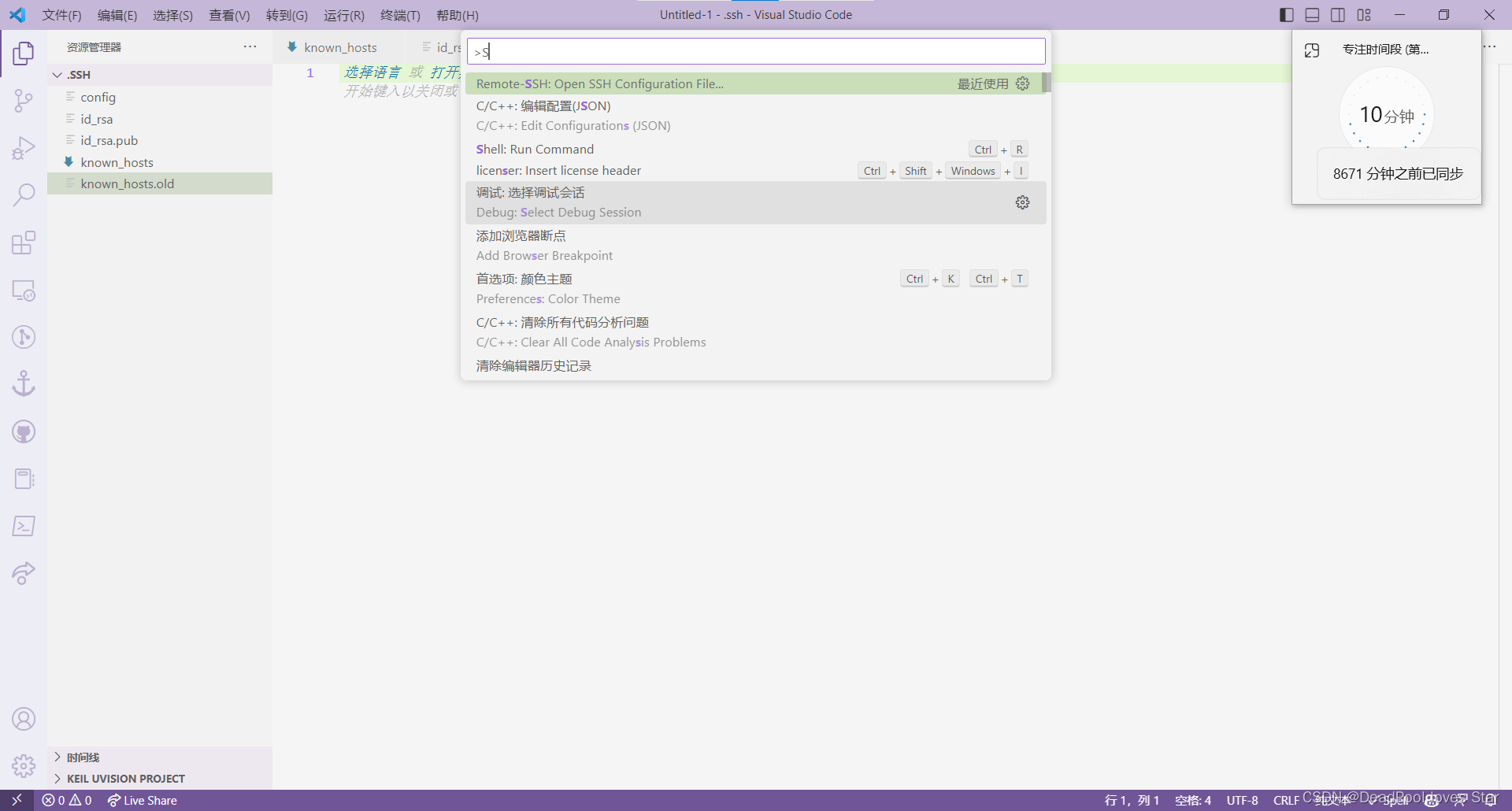Open id_rsa file in explorer
The height and width of the screenshot is (811, 1512).
160,119
